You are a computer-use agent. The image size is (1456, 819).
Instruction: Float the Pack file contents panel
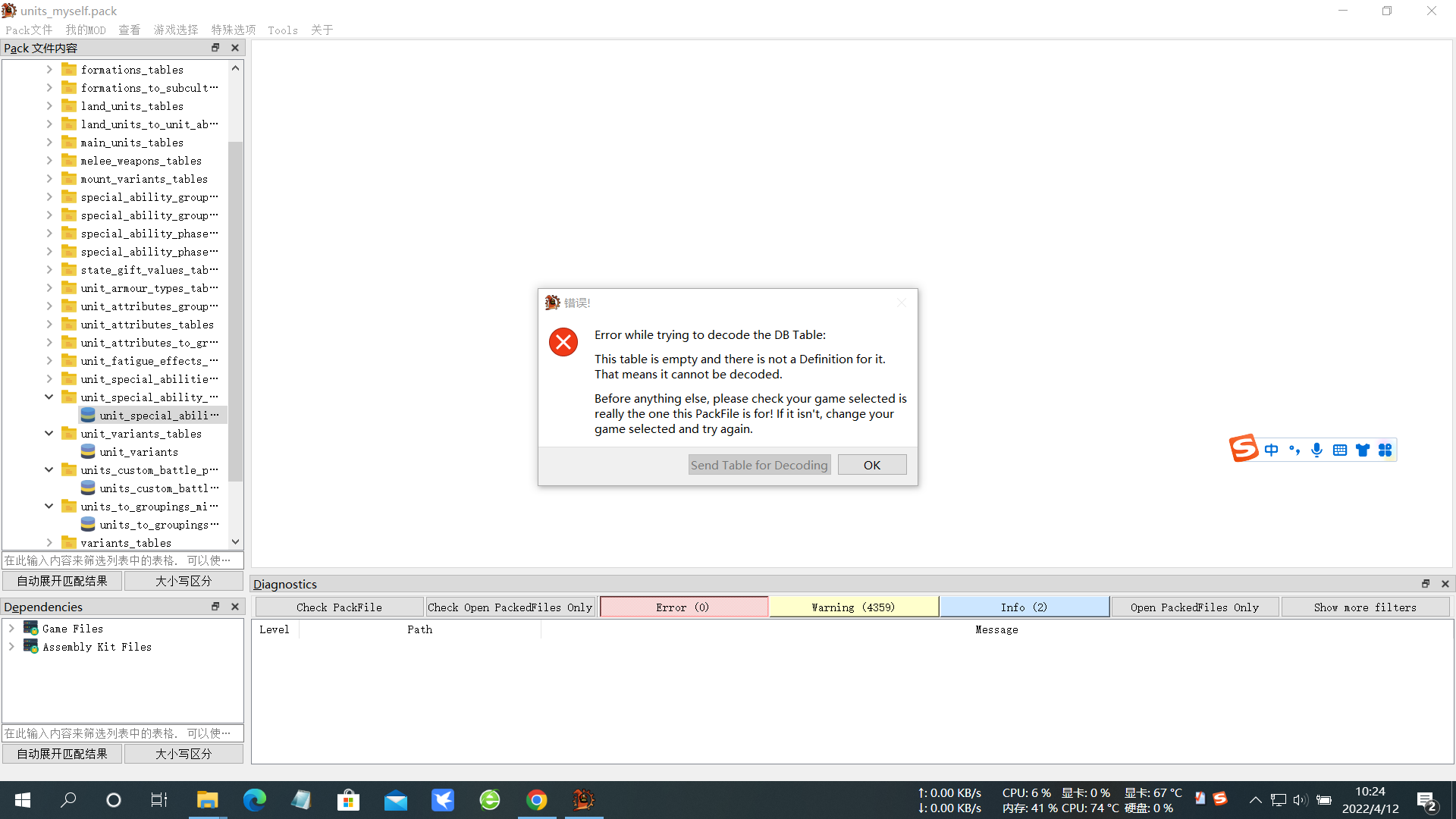point(215,48)
